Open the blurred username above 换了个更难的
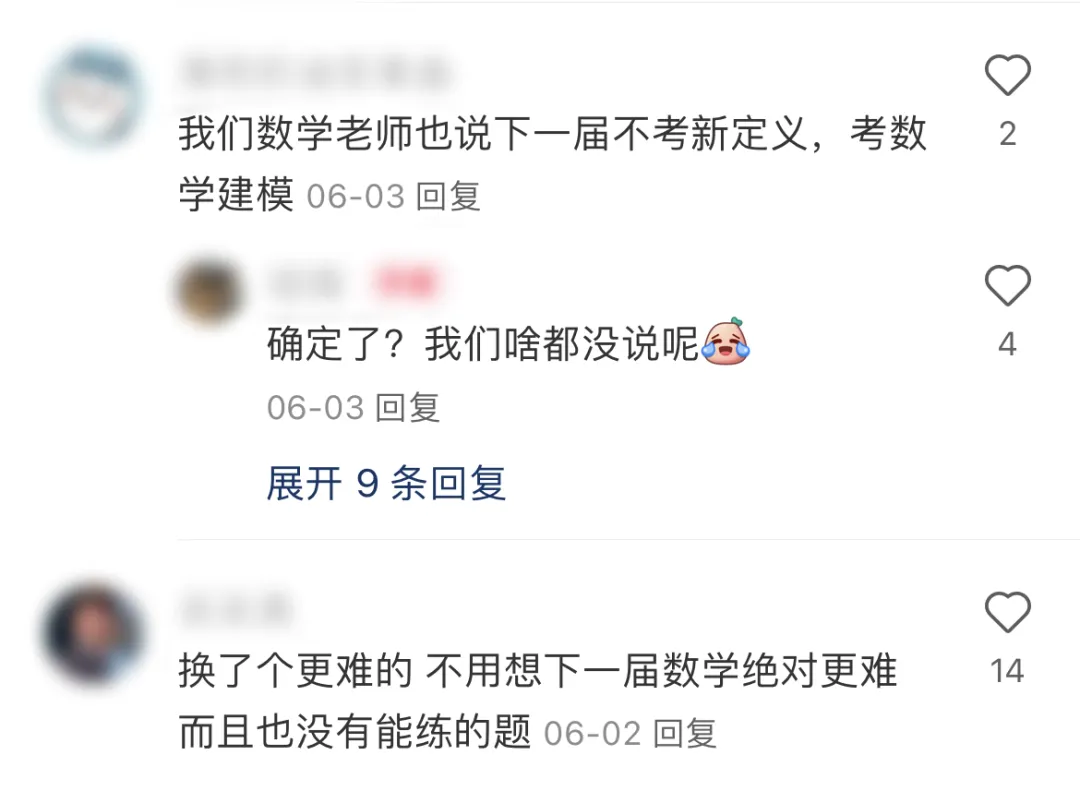Screen dimensions: 1080x791 click(x=236, y=609)
